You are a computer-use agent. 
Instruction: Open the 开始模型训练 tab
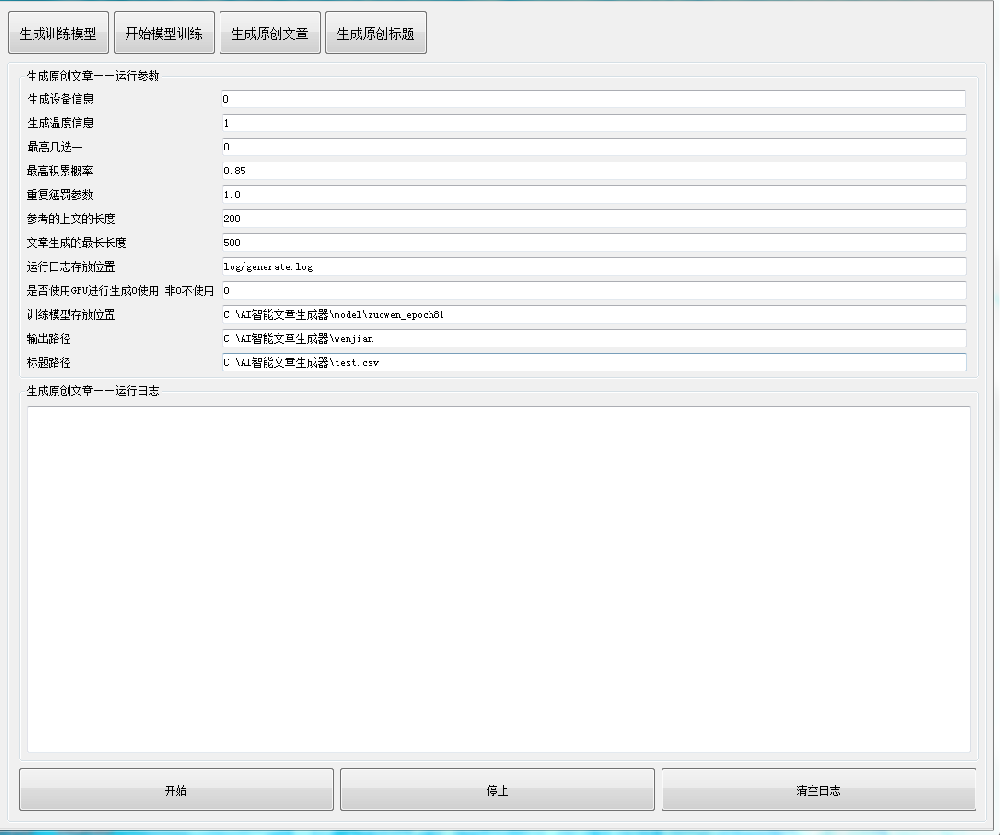(164, 33)
